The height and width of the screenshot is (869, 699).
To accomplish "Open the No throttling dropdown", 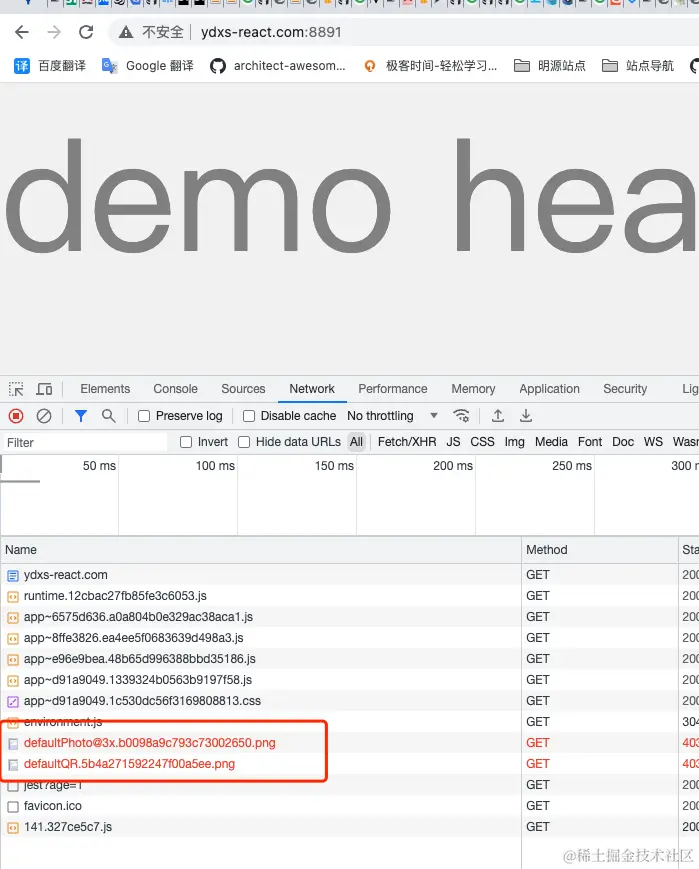I will point(392,416).
